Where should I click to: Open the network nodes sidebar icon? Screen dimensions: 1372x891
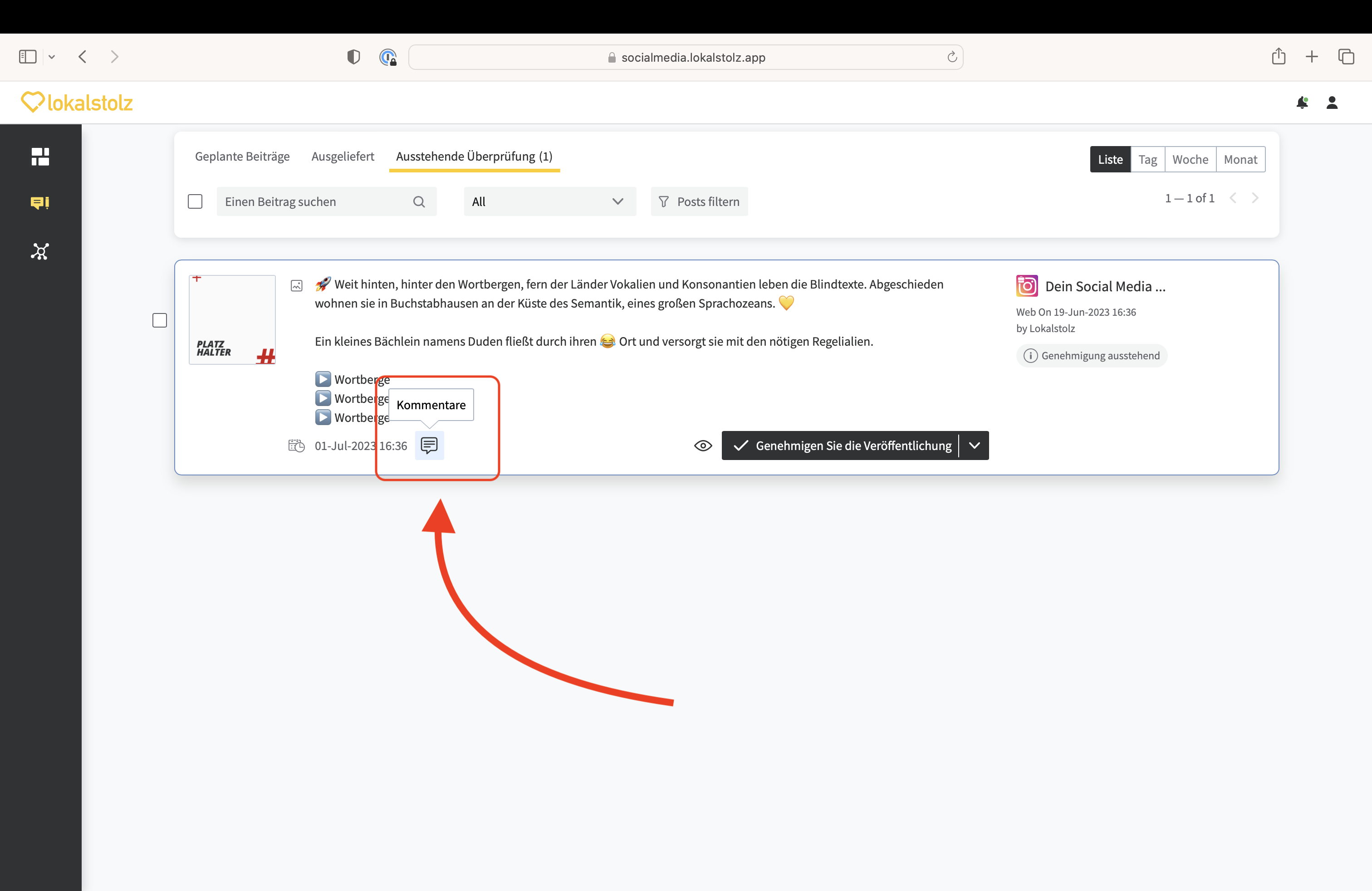[x=40, y=251]
